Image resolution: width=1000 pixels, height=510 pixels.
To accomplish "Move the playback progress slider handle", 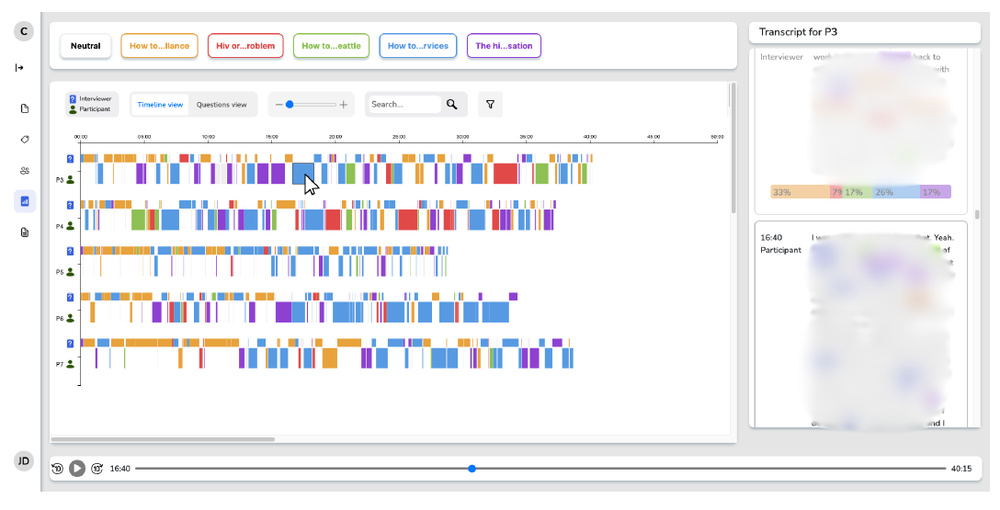I will [472, 469].
